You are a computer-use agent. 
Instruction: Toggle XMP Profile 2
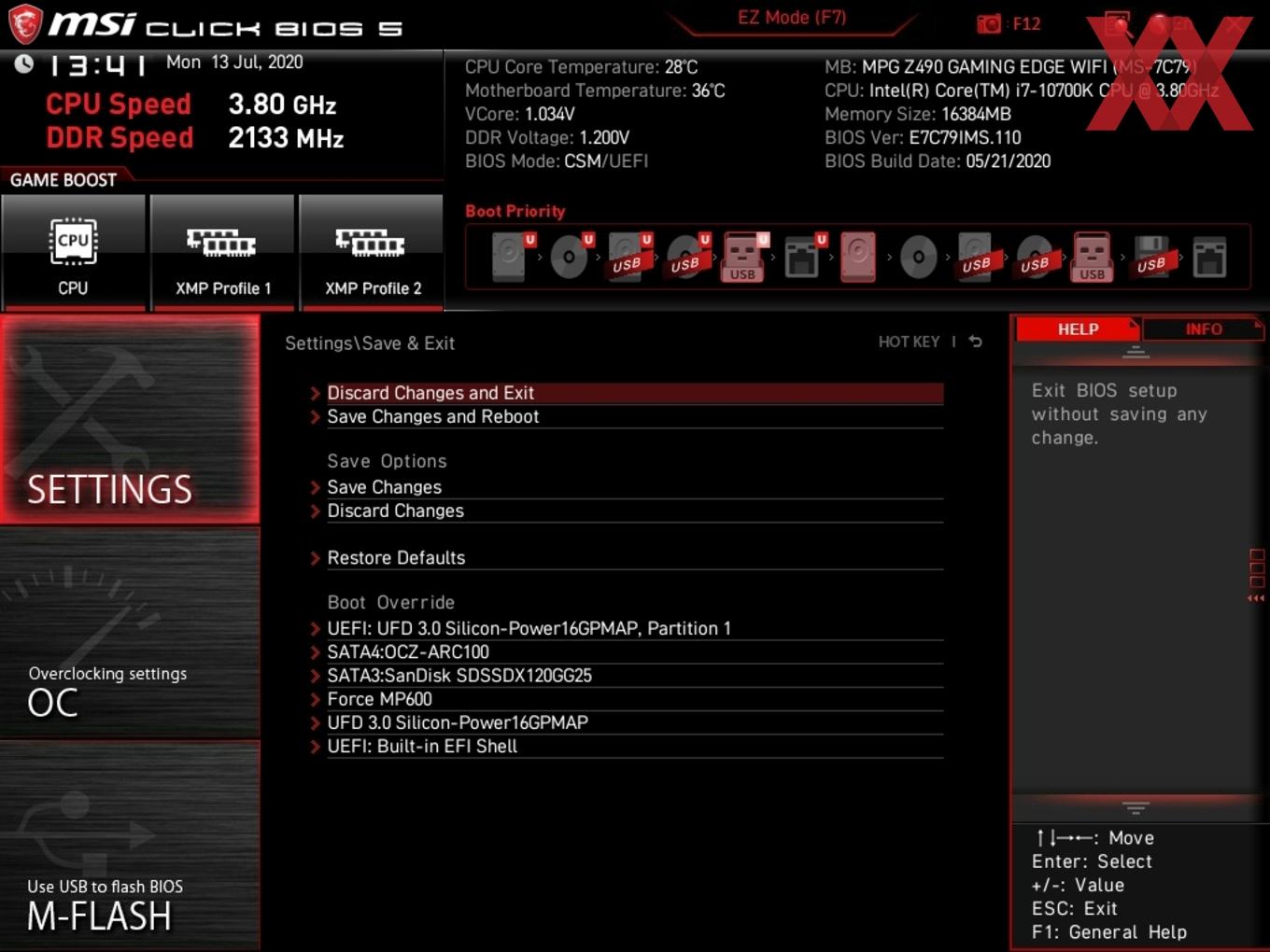point(372,252)
